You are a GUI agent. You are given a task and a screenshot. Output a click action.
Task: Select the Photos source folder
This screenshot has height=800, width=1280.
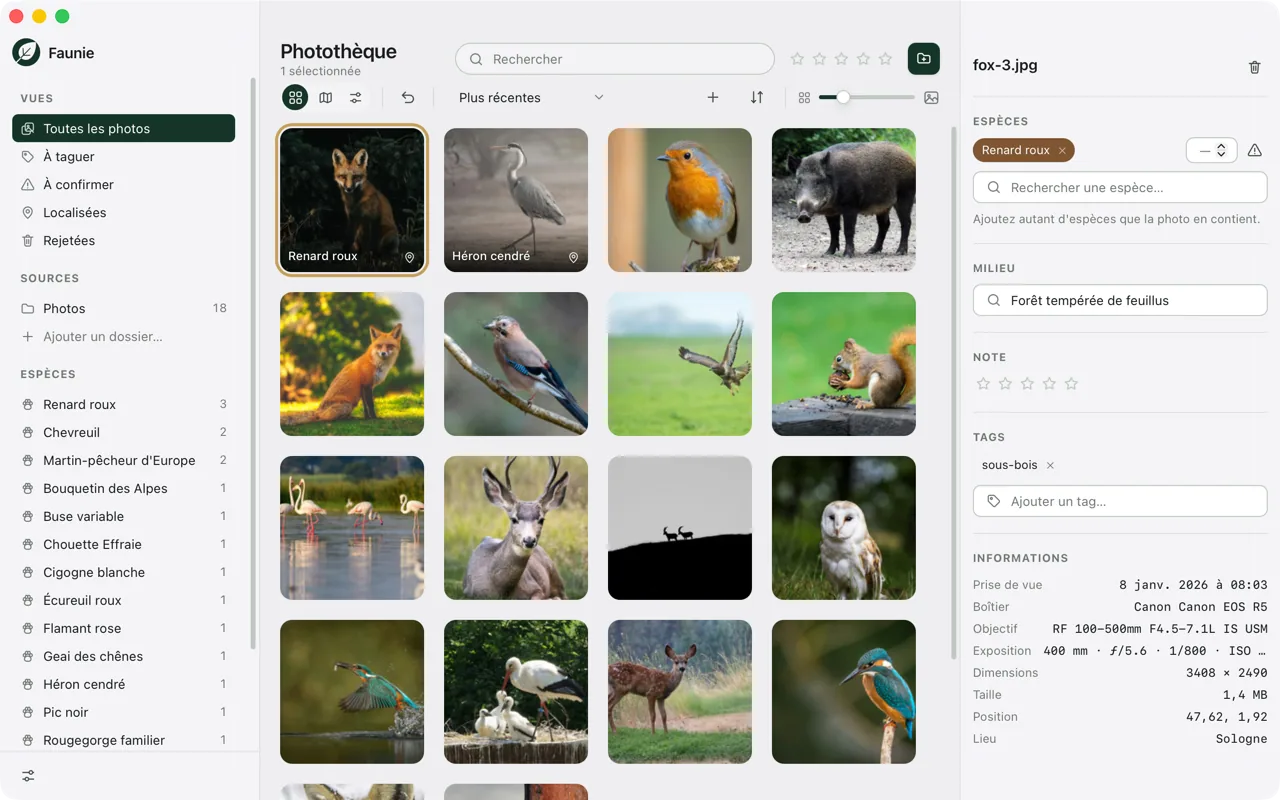click(123, 308)
